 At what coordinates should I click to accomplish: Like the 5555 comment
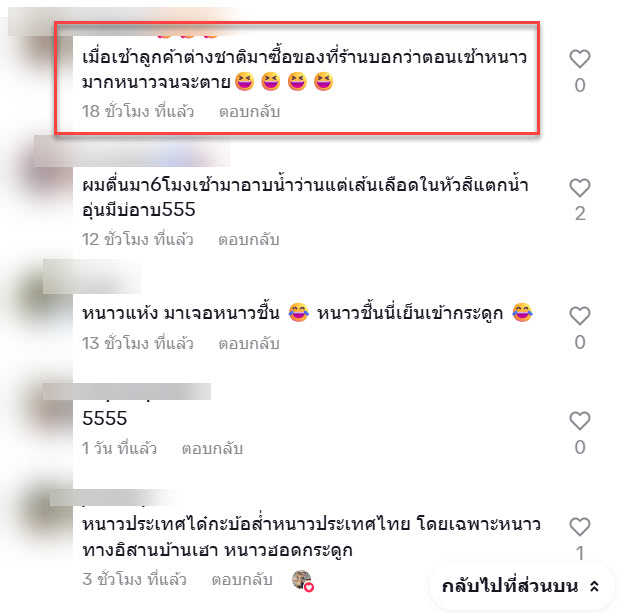point(580,421)
